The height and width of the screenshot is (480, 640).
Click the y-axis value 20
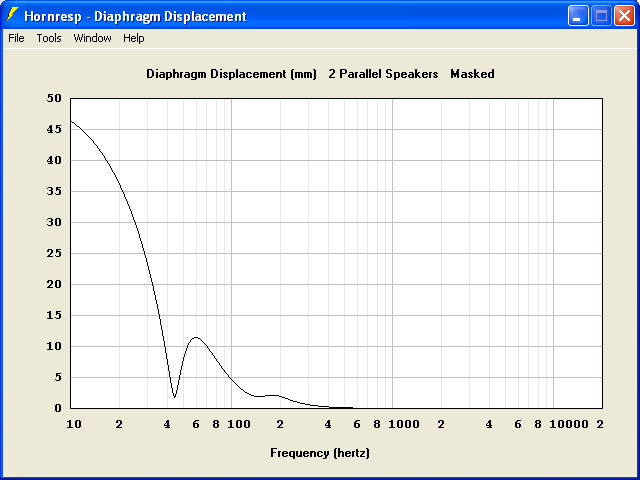click(54, 284)
